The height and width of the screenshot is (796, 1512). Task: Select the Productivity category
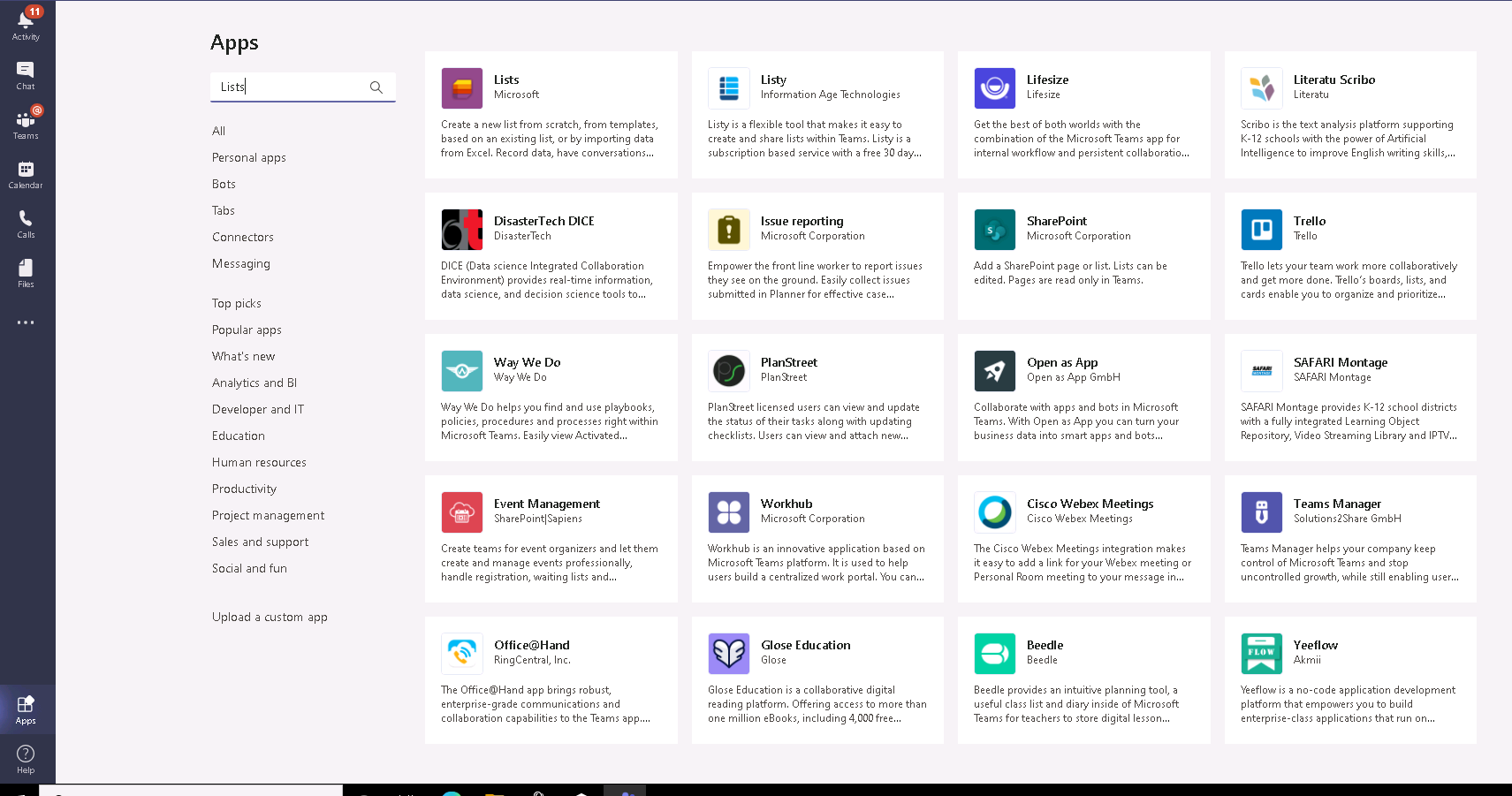point(245,489)
